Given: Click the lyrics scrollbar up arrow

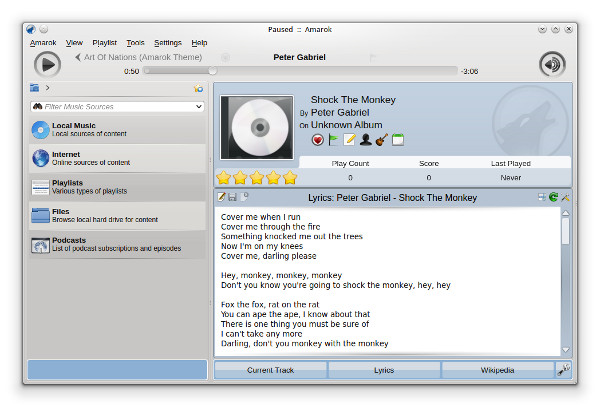Looking at the screenshot, I should pyautogui.click(x=566, y=213).
